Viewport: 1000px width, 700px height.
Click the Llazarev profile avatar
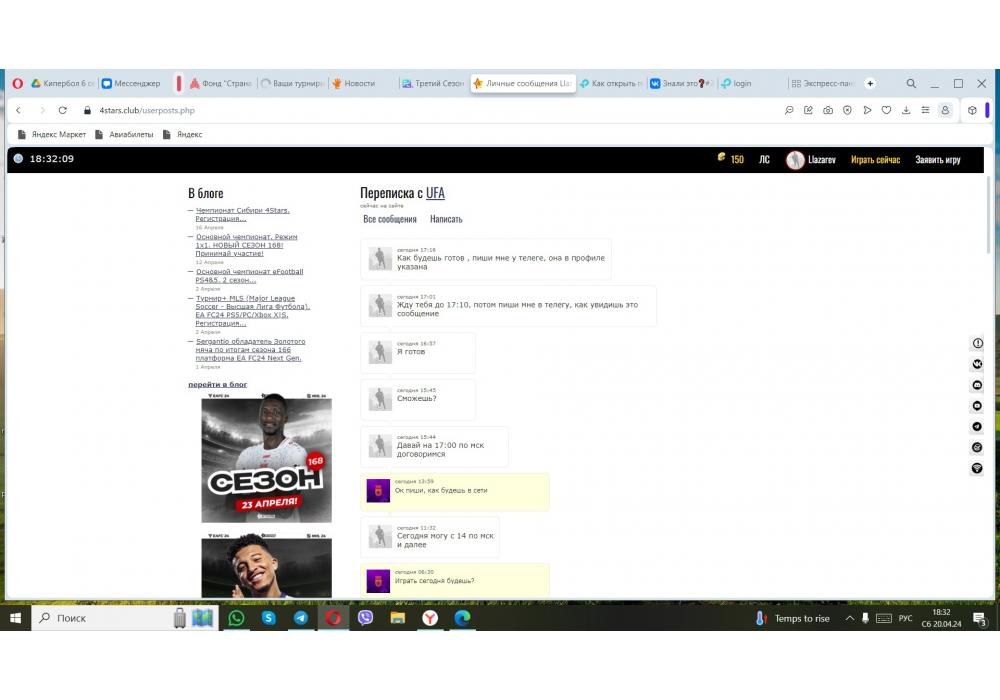pyautogui.click(x=795, y=160)
